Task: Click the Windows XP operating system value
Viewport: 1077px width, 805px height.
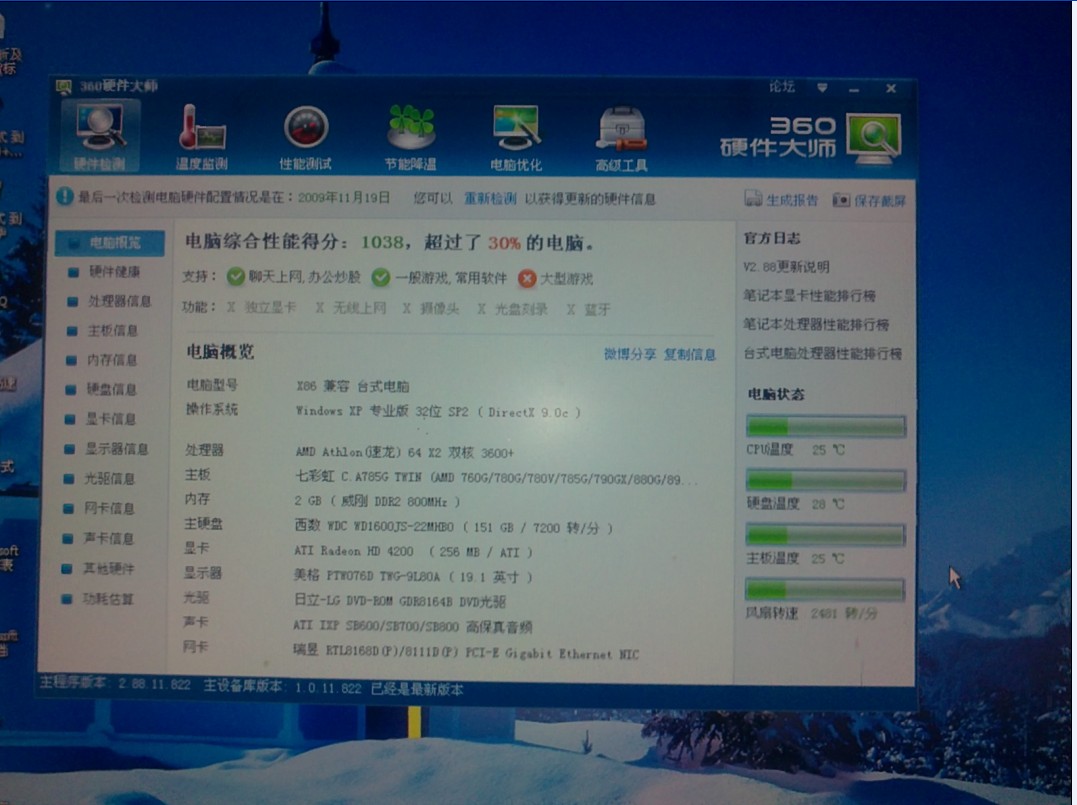Action: (x=438, y=411)
